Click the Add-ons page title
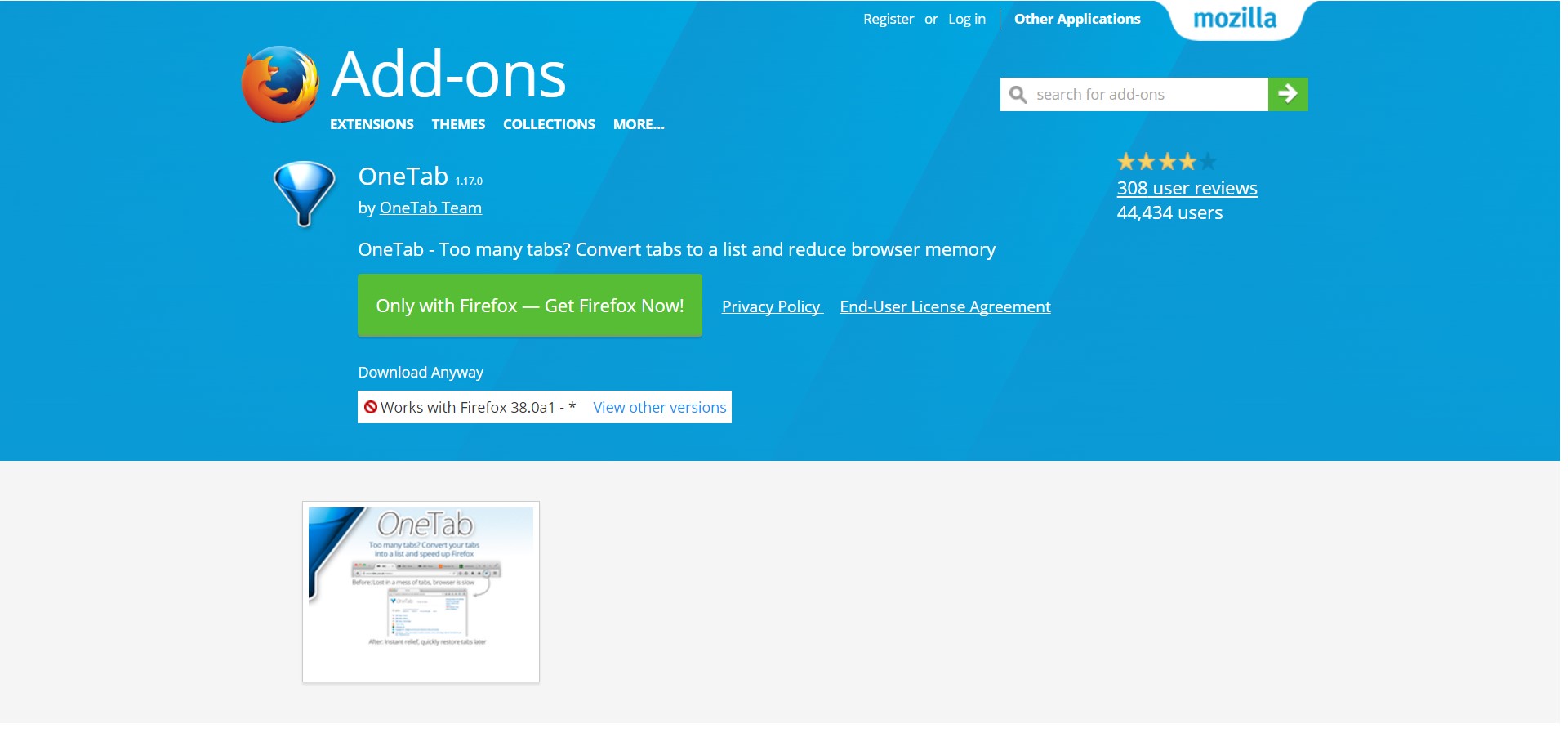The width and height of the screenshot is (1568, 751). (448, 74)
